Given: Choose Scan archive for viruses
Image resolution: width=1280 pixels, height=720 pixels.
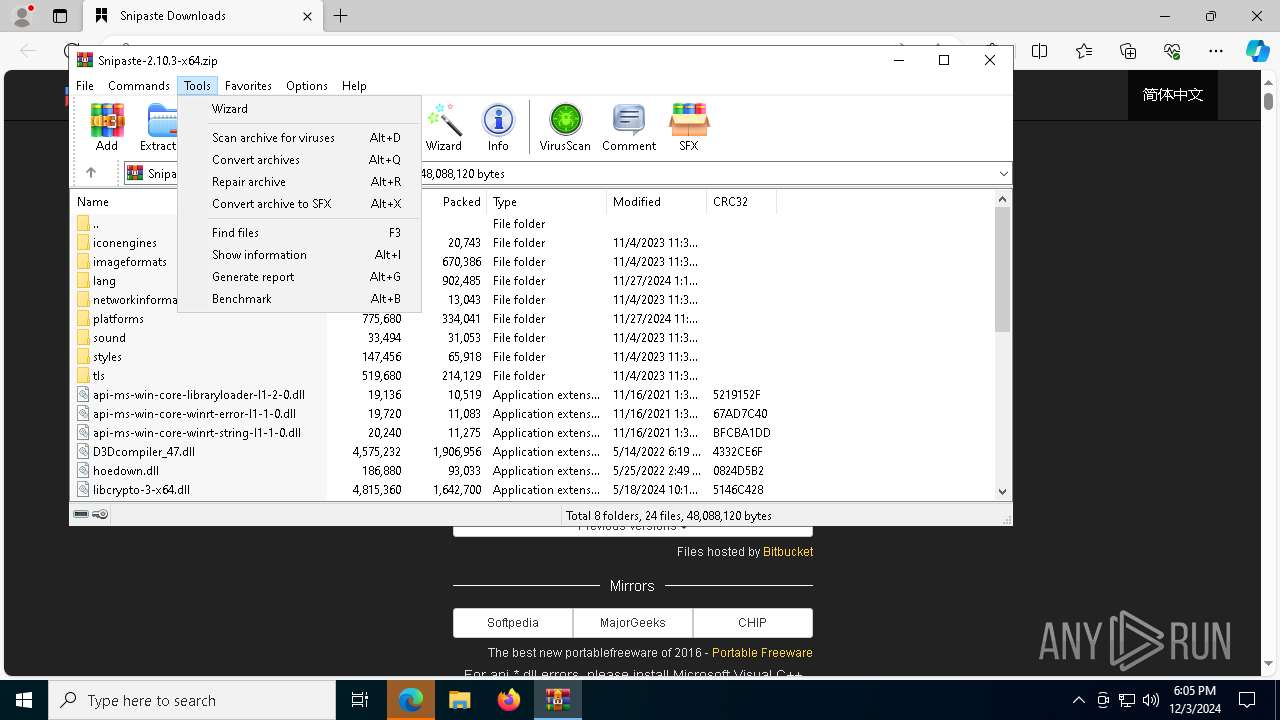Looking at the screenshot, I should pyautogui.click(x=300, y=138).
